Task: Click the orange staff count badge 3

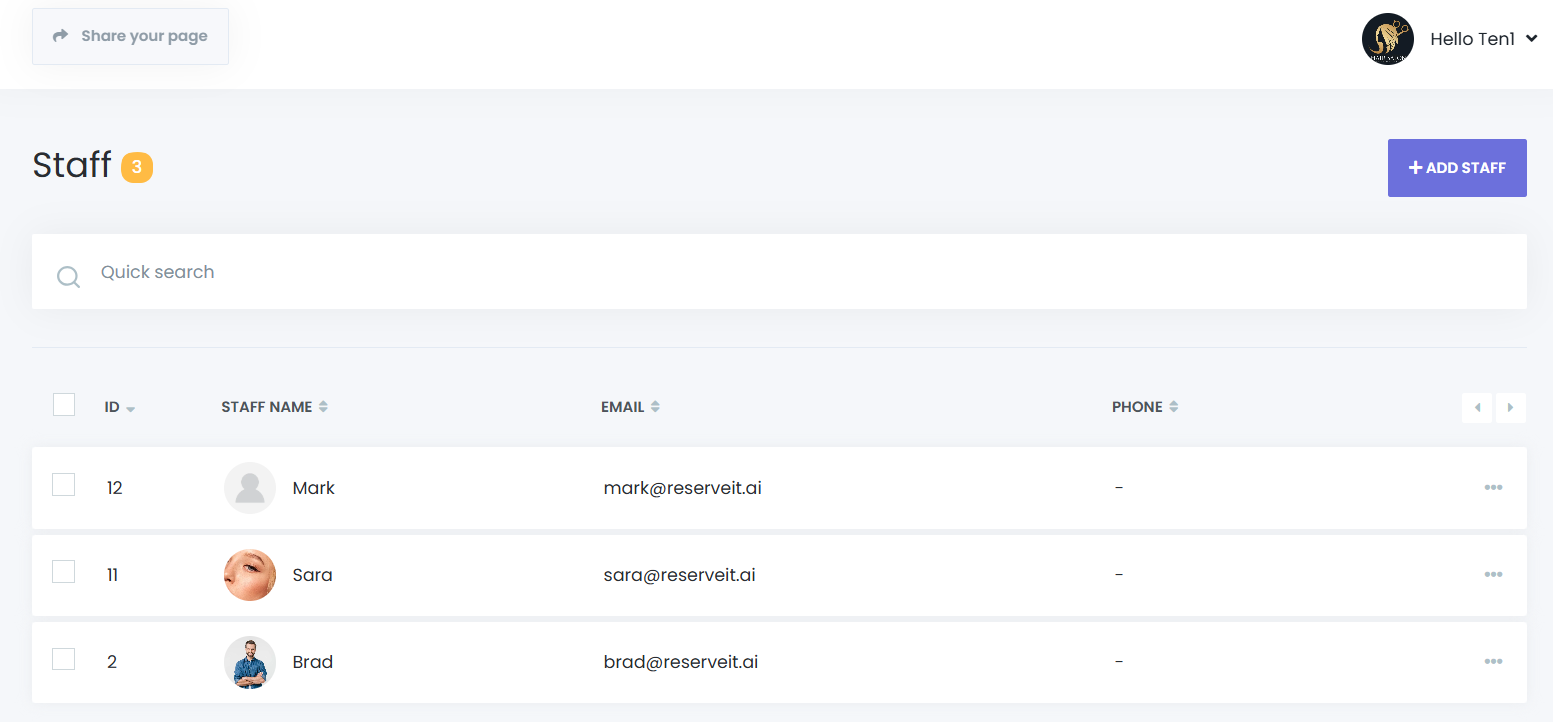Action: pos(137,167)
